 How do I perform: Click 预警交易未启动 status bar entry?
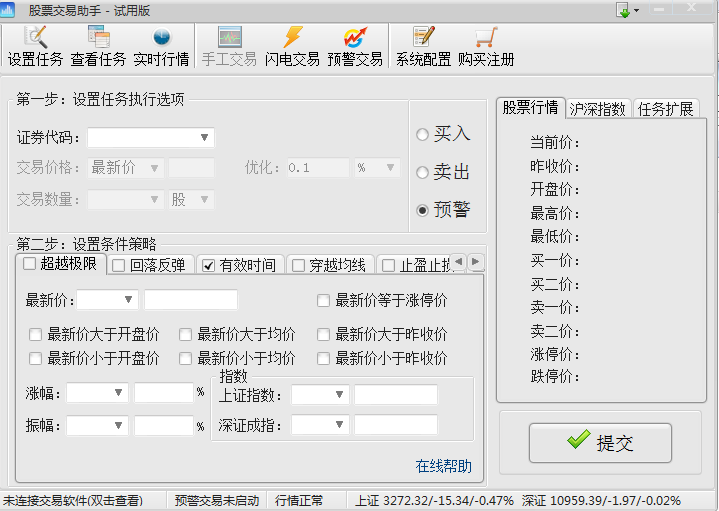(x=217, y=500)
